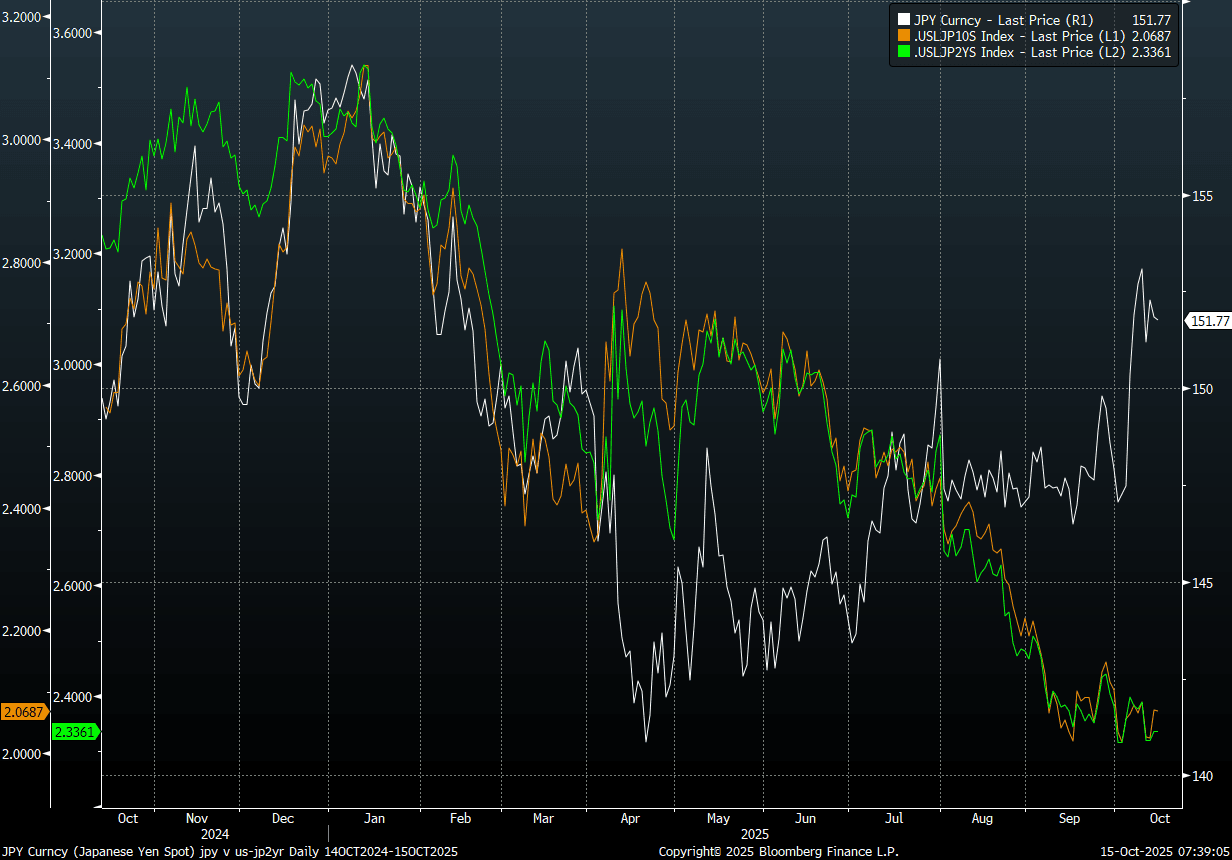Screen dimensions: 1232x860
Task: Click the green 2.3361 value tag on left axis
Action: click(74, 732)
